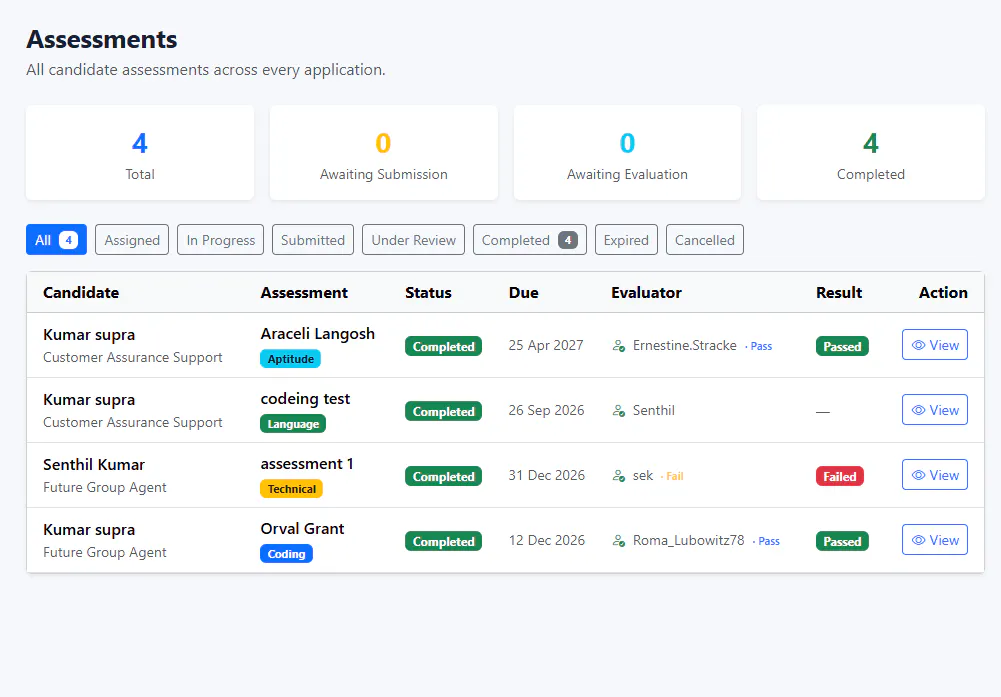Click evaluator icon beside Roma_Lubowitz78
Screen dimensions: 1001x697
619,541
